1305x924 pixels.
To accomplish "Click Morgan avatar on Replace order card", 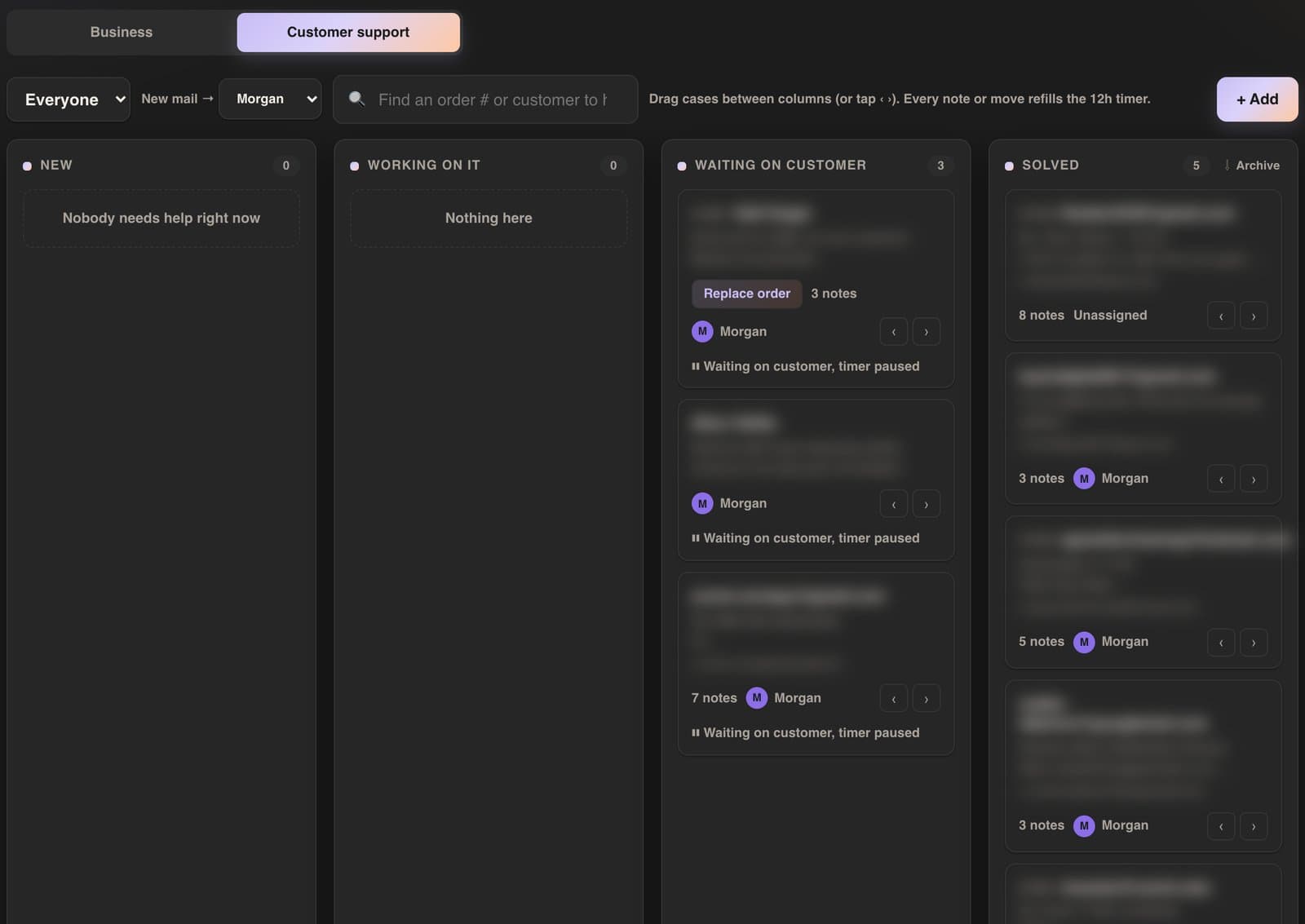I will click(x=702, y=332).
